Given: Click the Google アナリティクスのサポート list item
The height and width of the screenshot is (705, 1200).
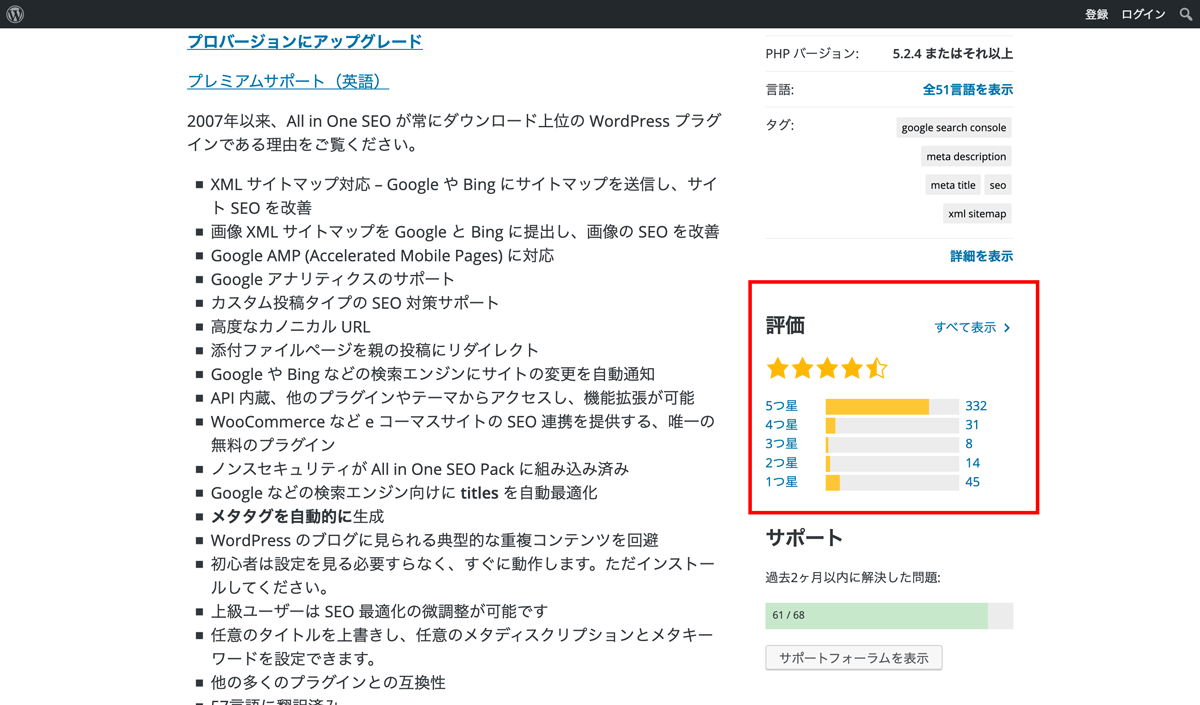Looking at the screenshot, I should click(x=333, y=278).
